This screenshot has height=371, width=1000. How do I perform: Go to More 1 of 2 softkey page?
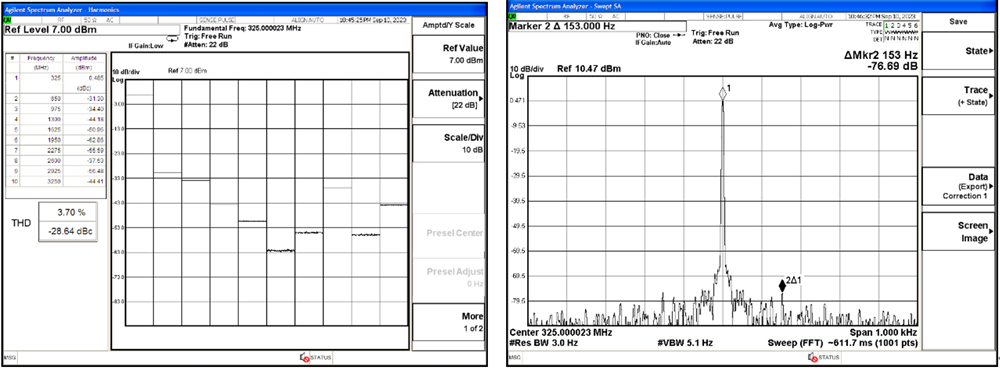(x=448, y=322)
